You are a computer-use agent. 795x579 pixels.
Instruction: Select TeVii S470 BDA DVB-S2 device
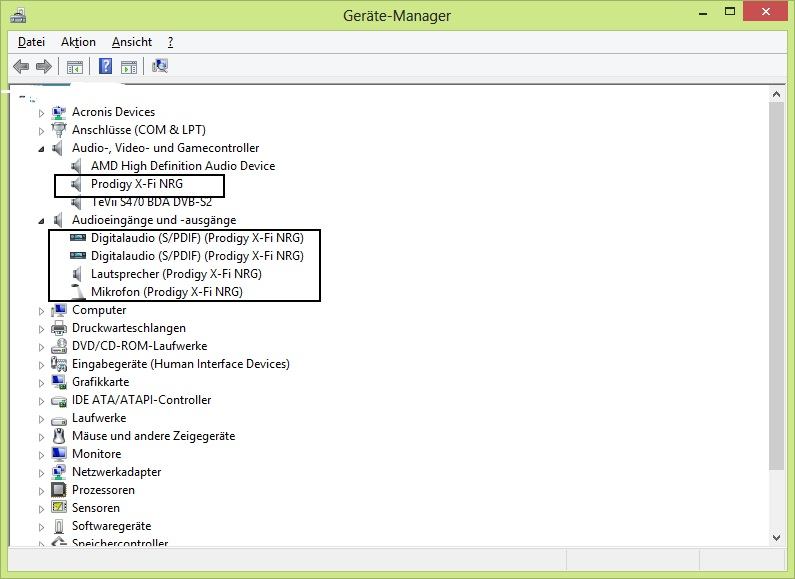coord(152,202)
